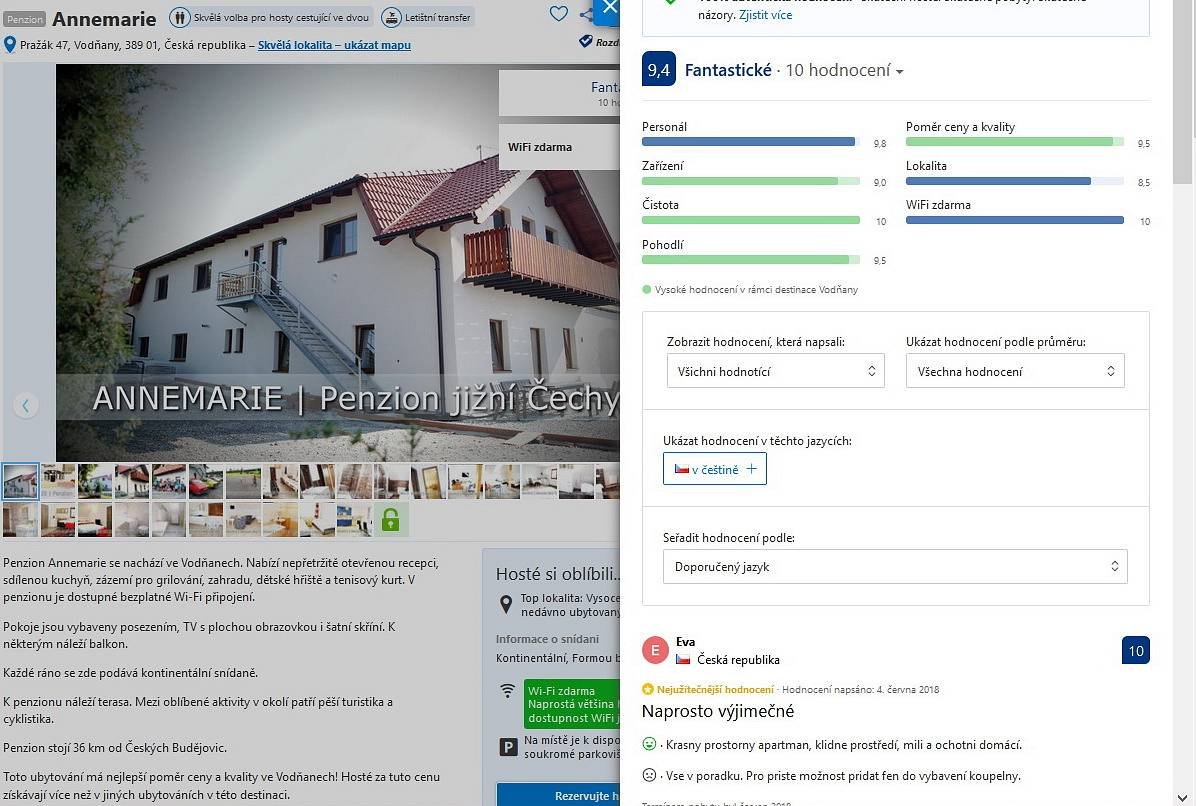
Task: Click the couples icon on the guests badge
Action: pyautogui.click(x=179, y=17)
